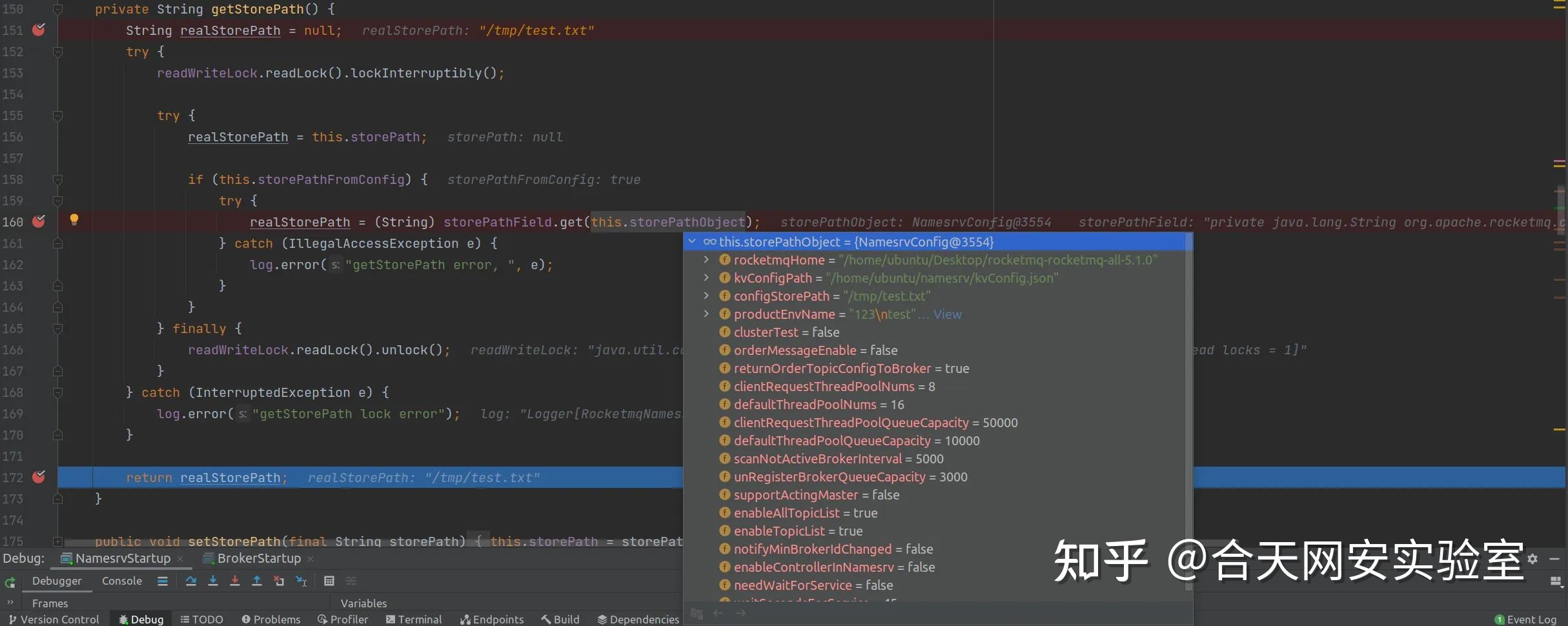This screenshot has height=626, width=1568.
Task: Close the BrokerStartup debug tab
Action: [x=311, y=559]
